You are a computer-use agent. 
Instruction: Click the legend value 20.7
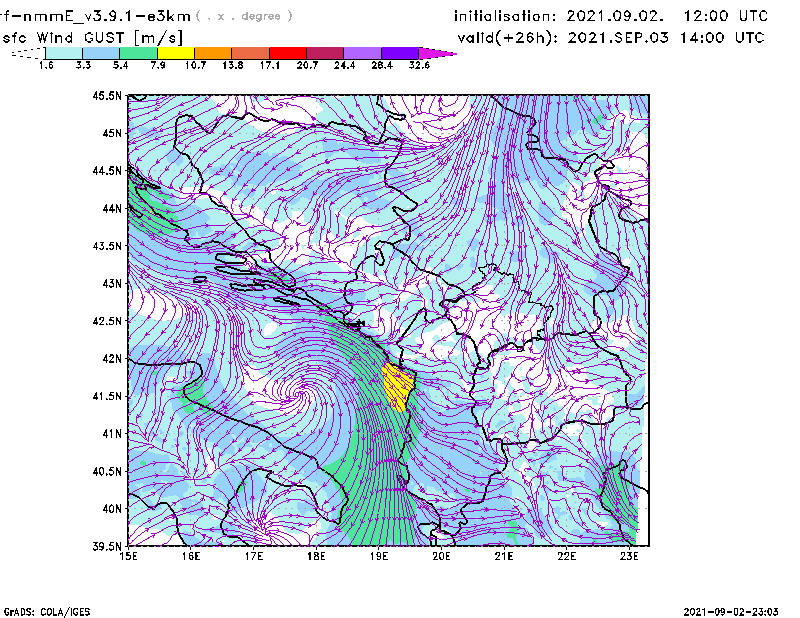(x=307, y=65)
